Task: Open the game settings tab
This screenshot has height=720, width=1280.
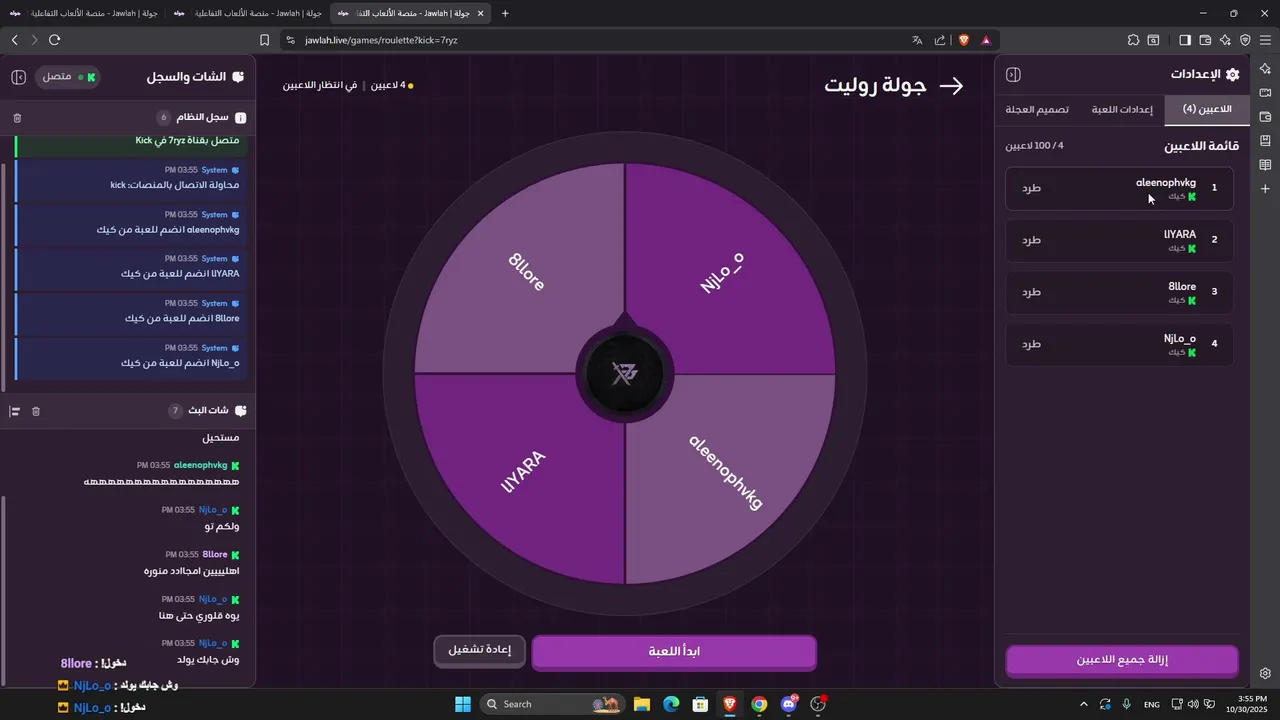Action: tap(1122, 109)
